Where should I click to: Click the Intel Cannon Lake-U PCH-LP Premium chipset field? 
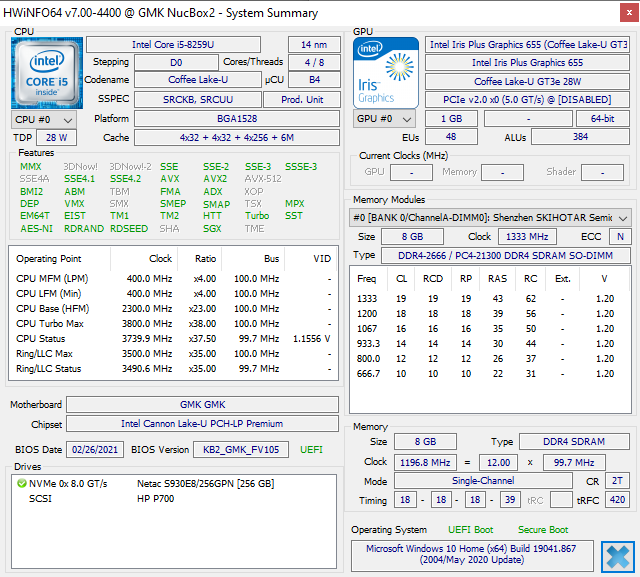202,424
